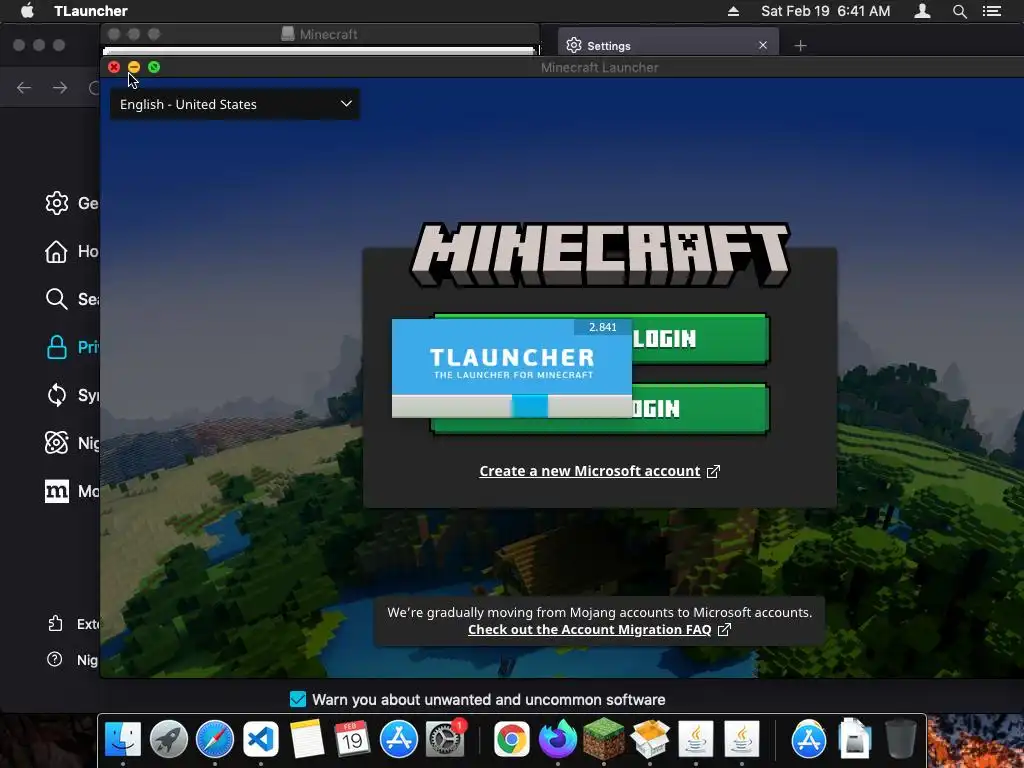
Task: Open the removable drive dock icon
Action: [x=855, y=739]
